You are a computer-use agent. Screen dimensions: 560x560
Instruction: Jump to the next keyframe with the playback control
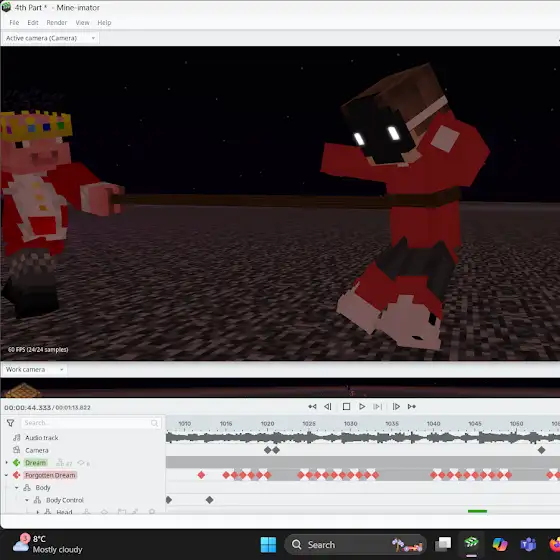tap(412, 406)
